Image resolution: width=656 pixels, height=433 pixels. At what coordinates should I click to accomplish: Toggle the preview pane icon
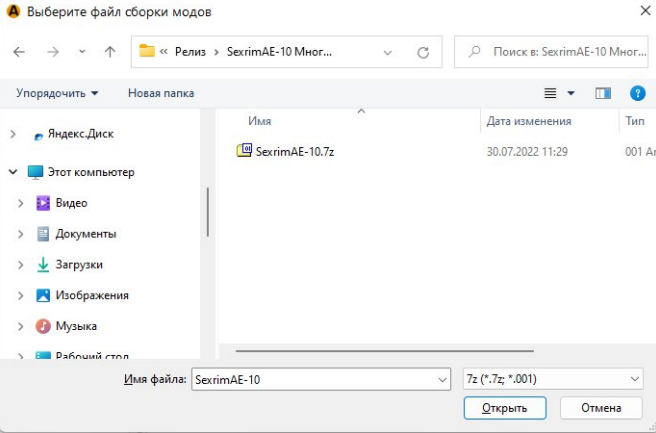pos(603,93)
